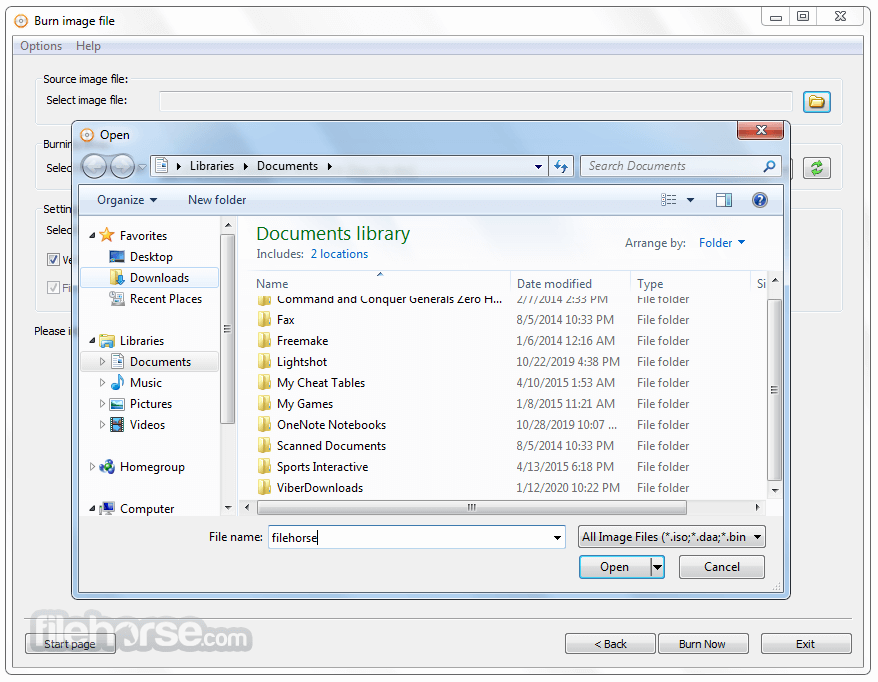Click the Exit button
Screen dimensions: 878x682
click(x=806, y=644)
